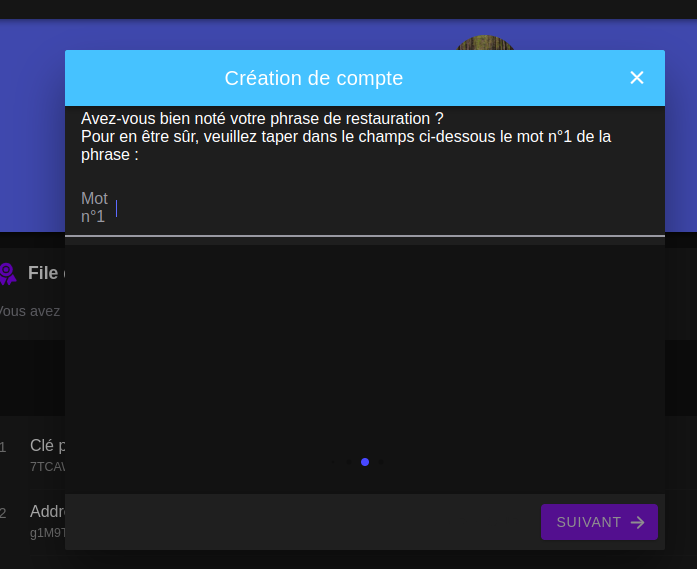
Task: Click the address value starting with g1M9T
Action: point(47,532)
